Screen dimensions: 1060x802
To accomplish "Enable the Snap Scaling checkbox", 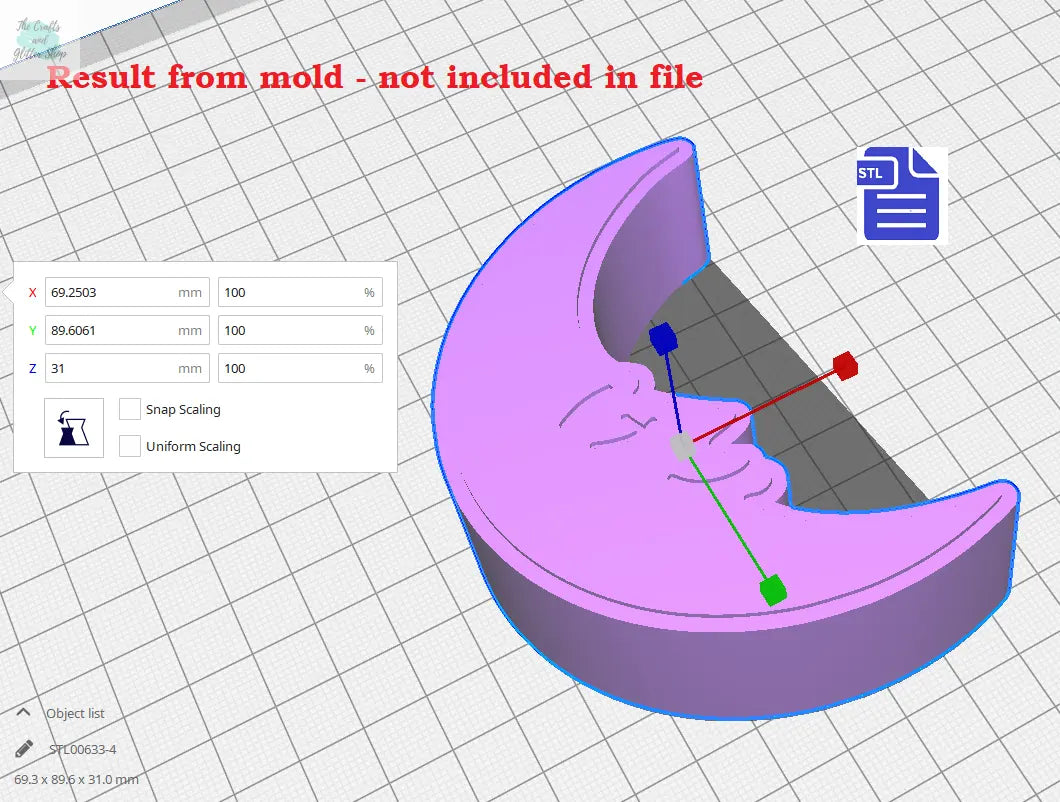I will [129, 409].
